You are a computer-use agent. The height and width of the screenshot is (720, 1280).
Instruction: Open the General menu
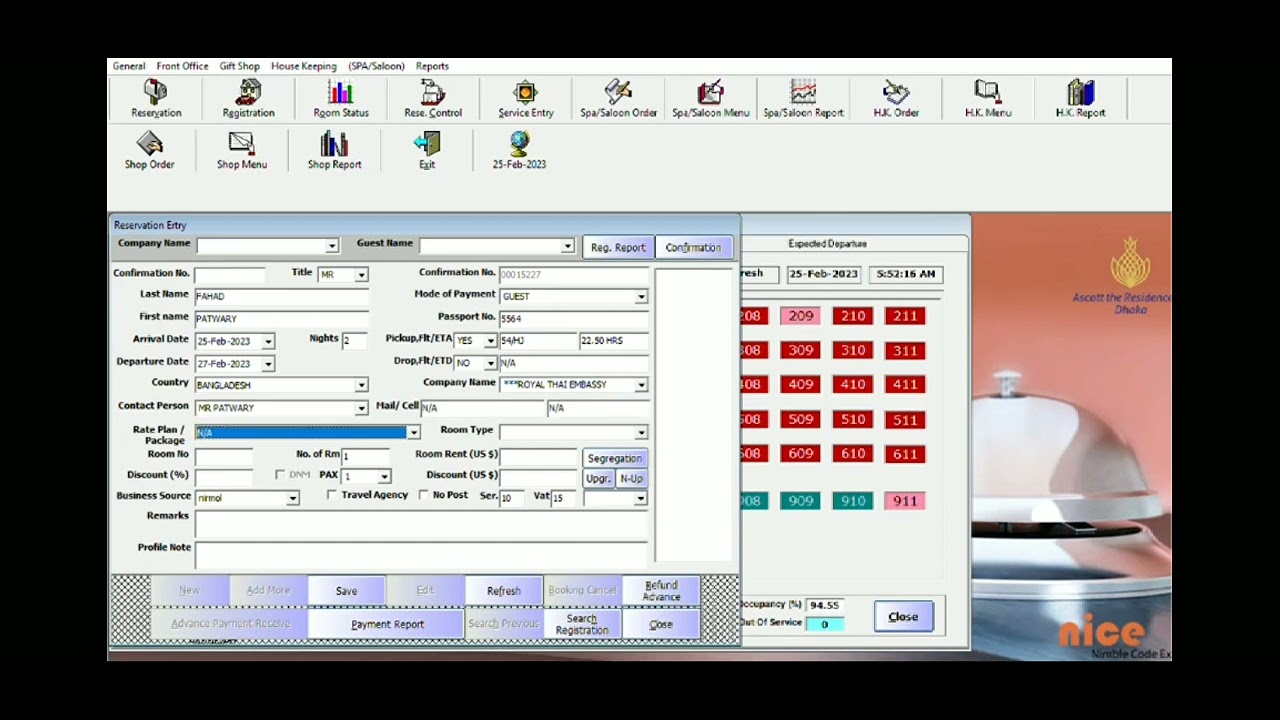click(x=129, y=66)
